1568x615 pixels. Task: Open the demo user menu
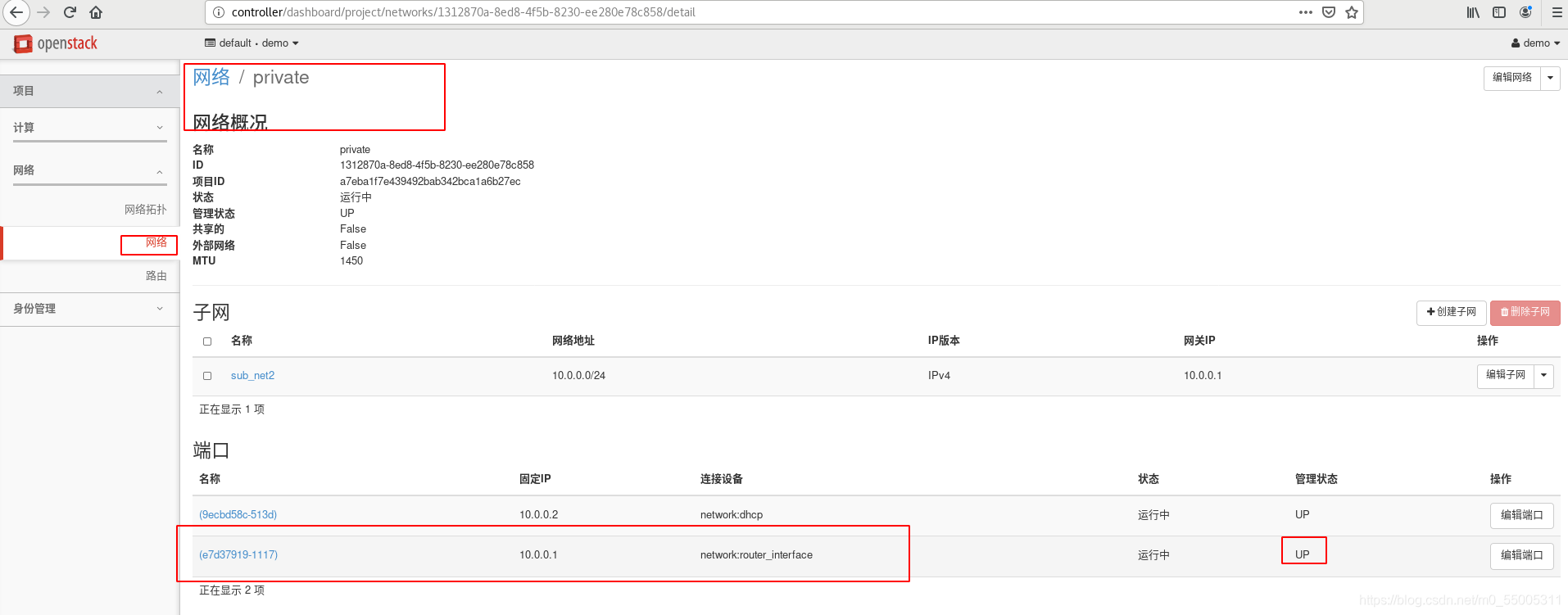1535,43
